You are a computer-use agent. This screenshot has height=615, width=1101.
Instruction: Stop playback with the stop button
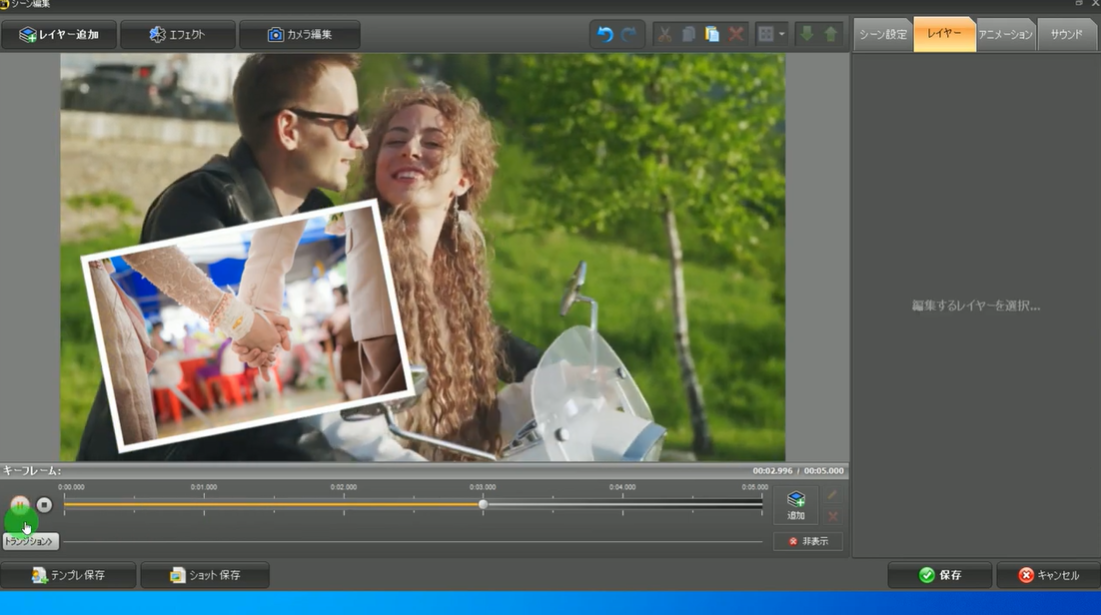click(x=44, y=505)
